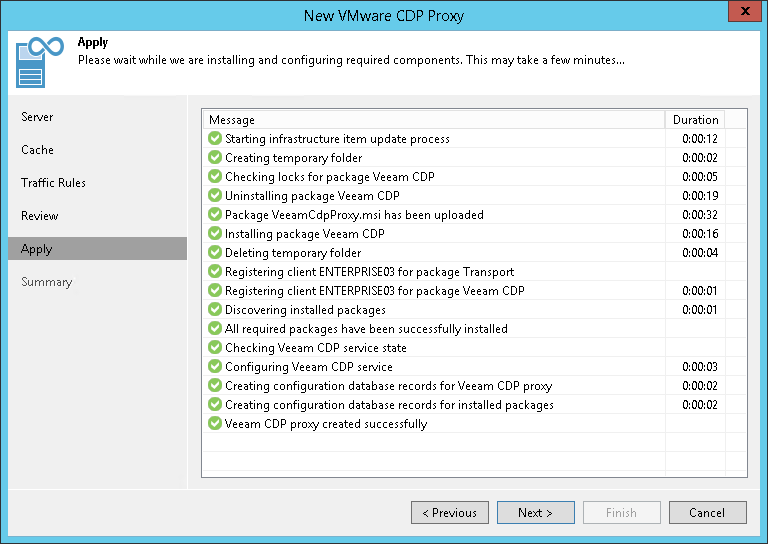
Task: Click green check beside Creating temporary folder
Action: pos(215,157)
